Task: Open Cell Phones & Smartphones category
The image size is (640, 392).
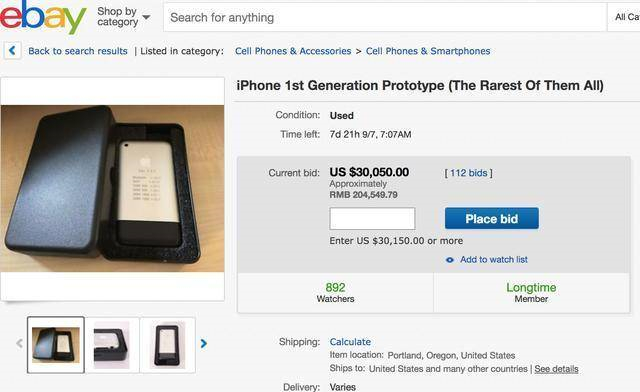Action: point(428,51)
